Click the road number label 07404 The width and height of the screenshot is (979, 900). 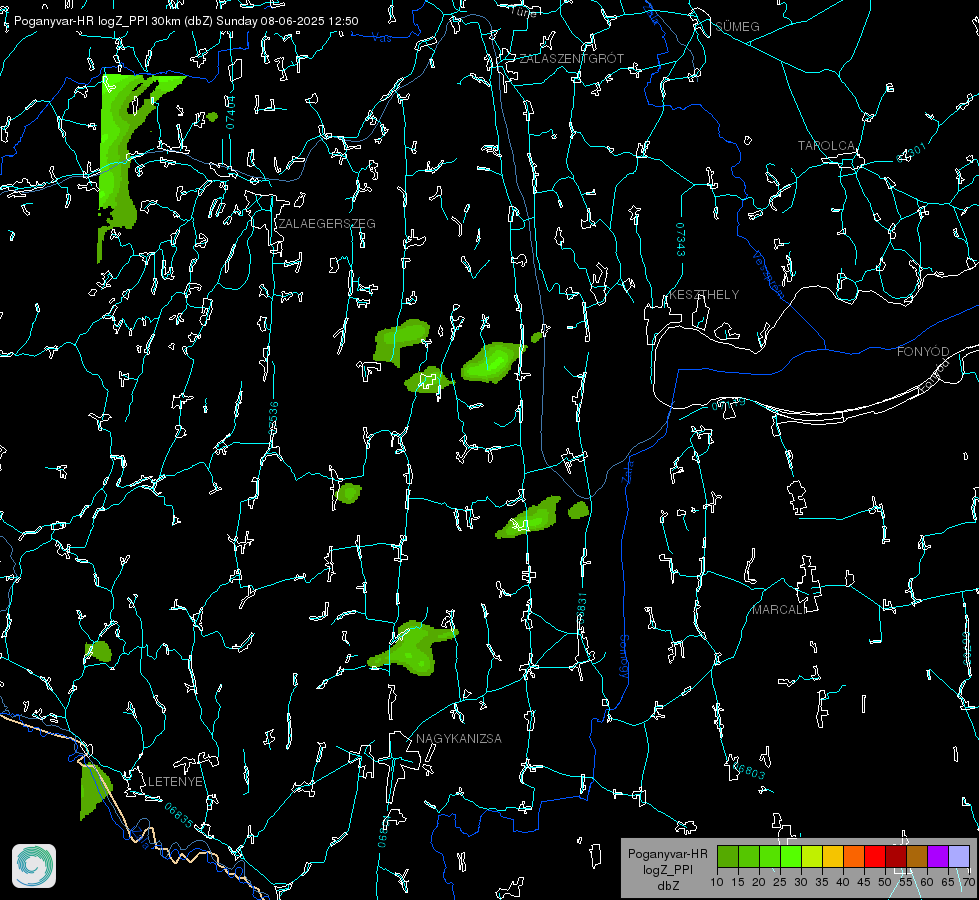[x=230, y=112]
